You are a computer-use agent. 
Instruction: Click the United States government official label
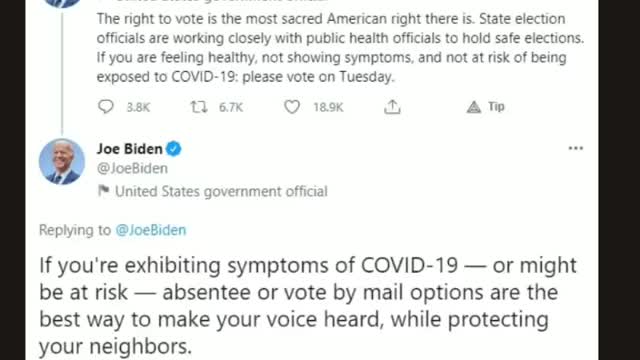(221, 191)
